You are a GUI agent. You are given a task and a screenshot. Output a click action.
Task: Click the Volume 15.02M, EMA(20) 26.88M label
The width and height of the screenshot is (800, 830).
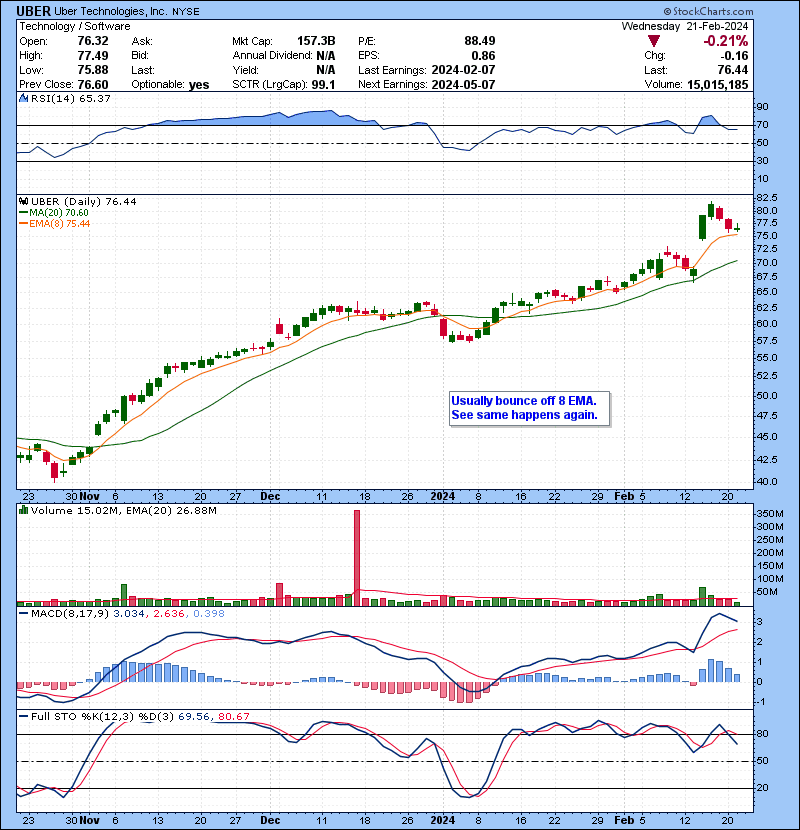coord(124,511)
